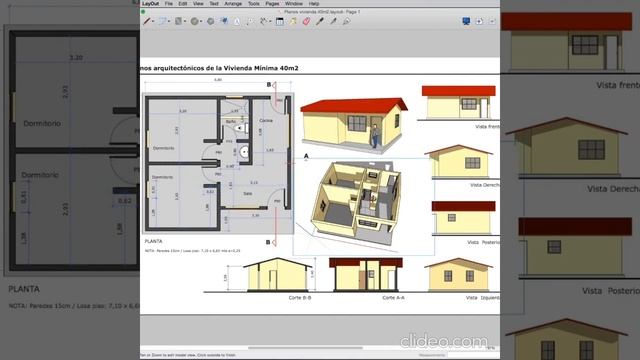Select the Offset tool
This screenshot has height=360, width=640.
pyautogui.click(x=224, y=21)
